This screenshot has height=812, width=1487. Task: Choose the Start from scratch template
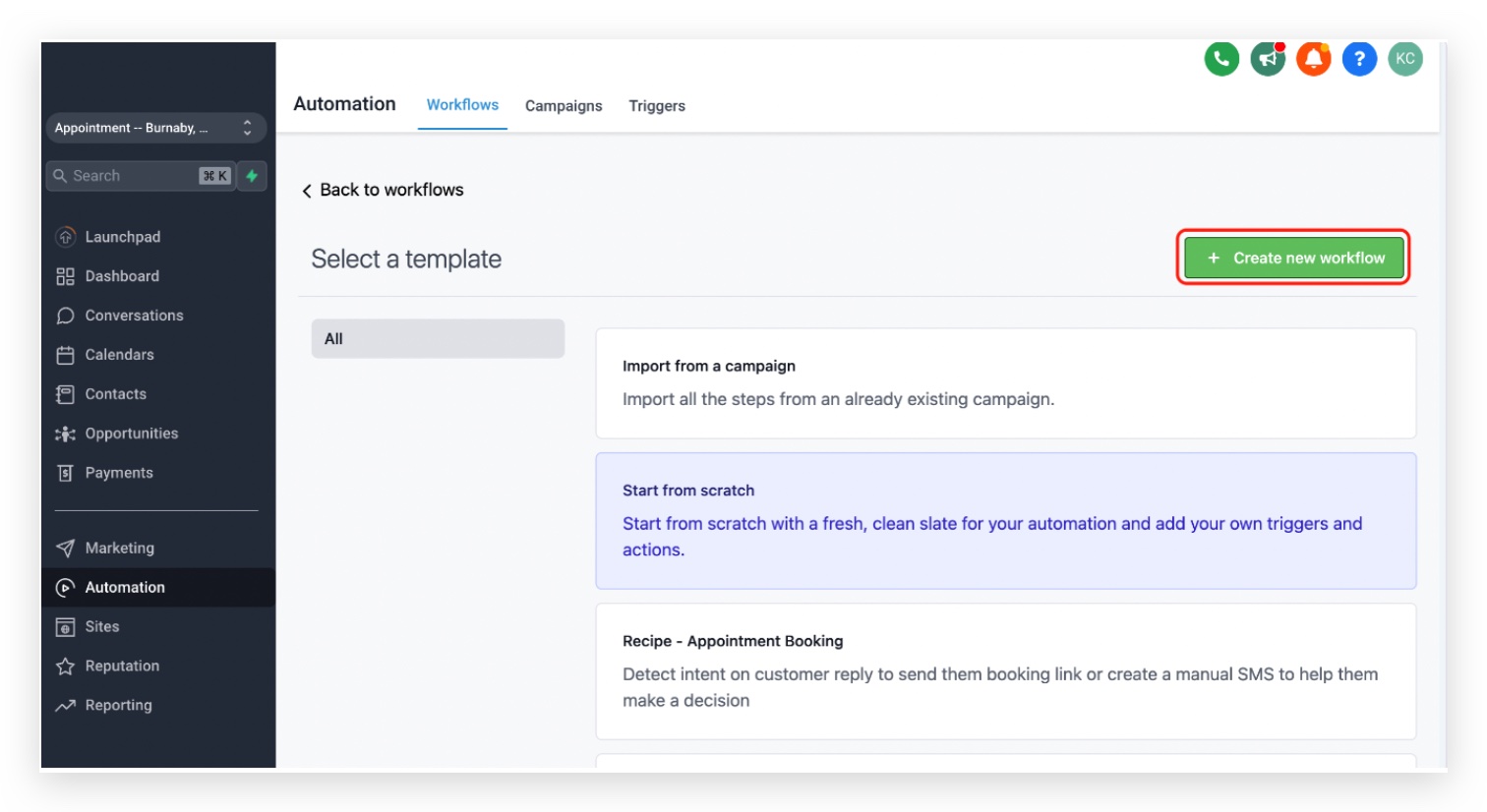point(1005,521)
